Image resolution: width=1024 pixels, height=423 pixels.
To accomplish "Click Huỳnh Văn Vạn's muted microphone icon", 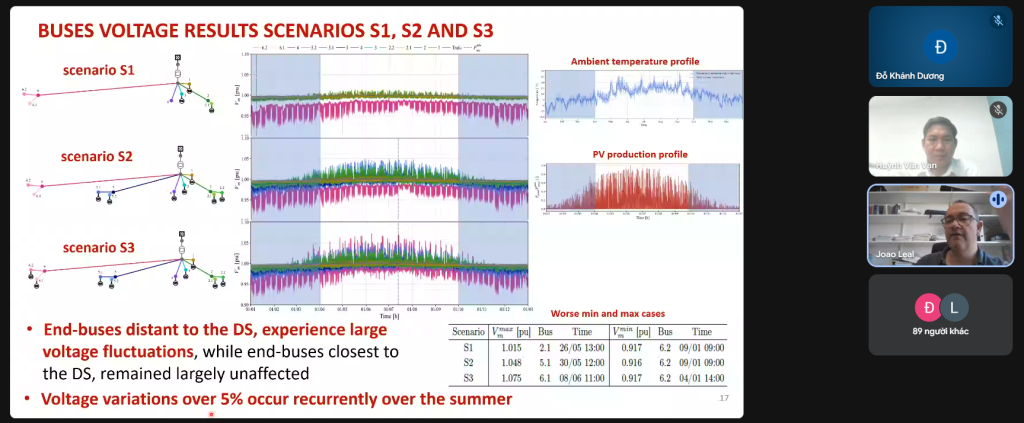I will click(996, 110).
